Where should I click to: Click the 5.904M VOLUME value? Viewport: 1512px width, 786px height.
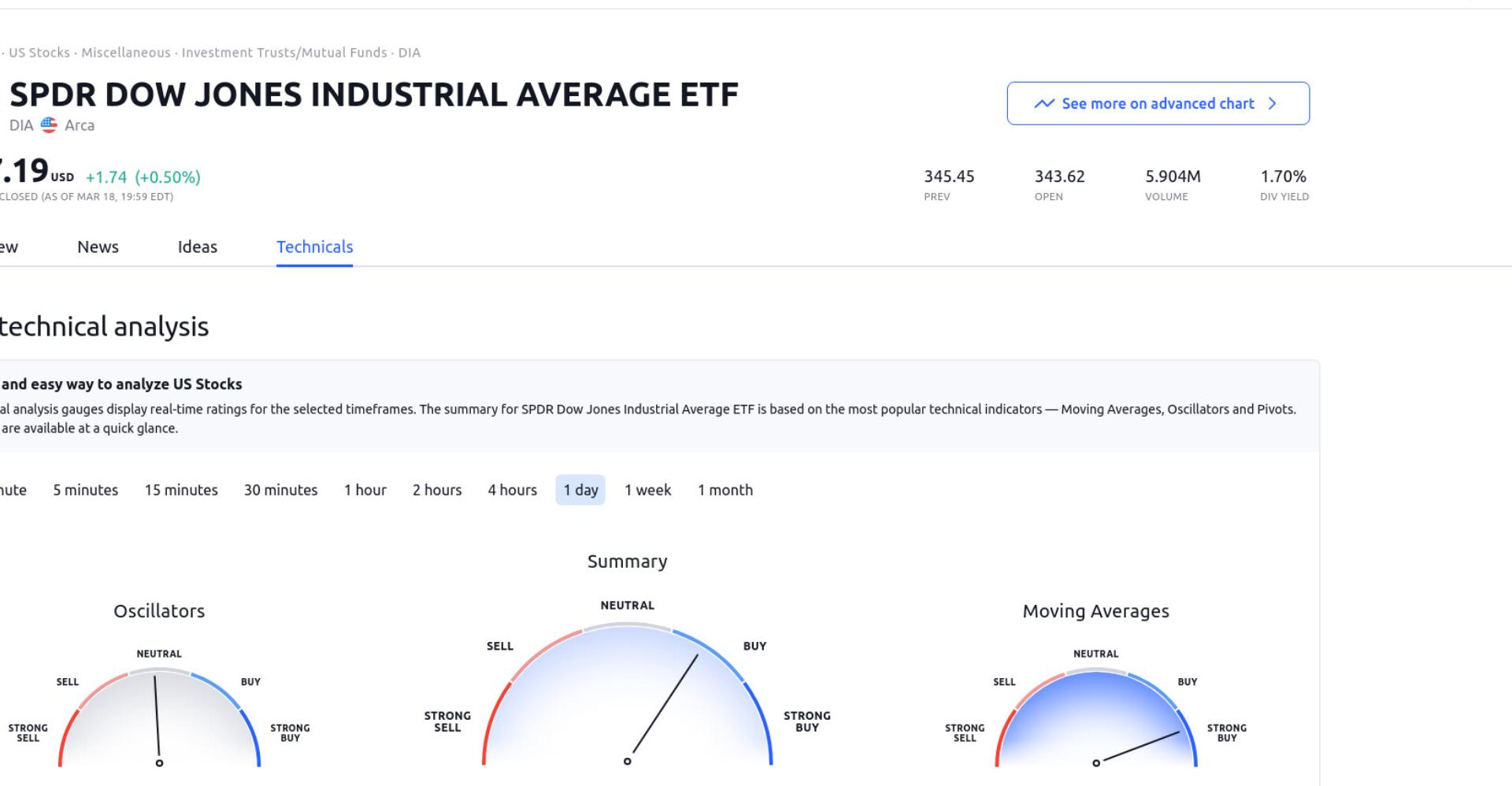[1173, 176]
